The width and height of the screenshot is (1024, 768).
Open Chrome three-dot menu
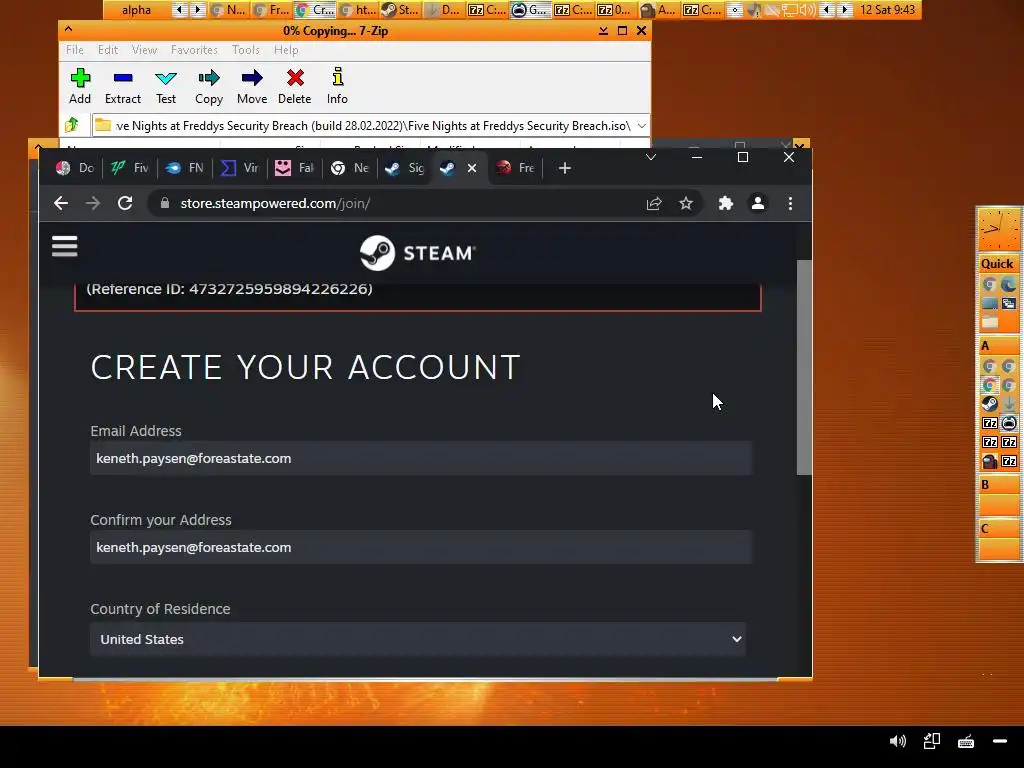click(x=790, y=204)
